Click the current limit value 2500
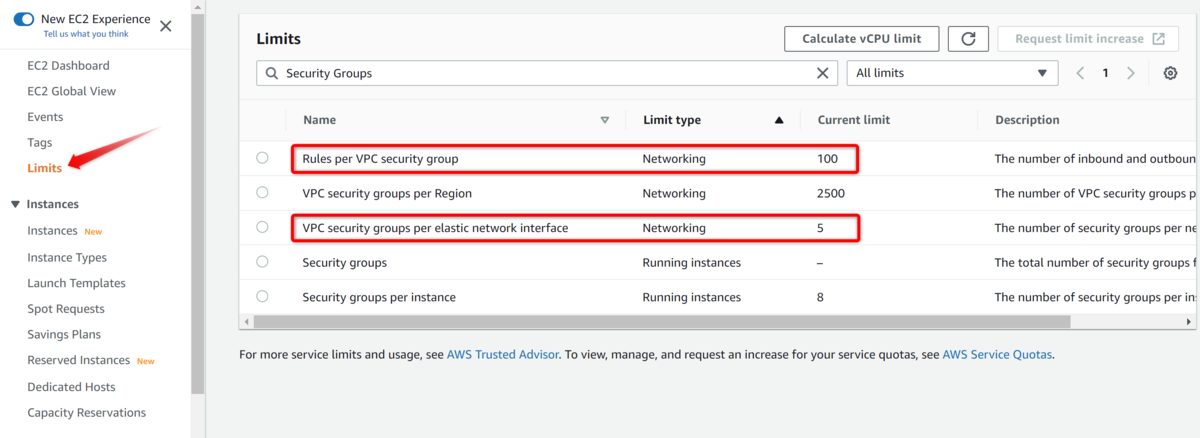1200x438 pixels. (x=831, y=193)
